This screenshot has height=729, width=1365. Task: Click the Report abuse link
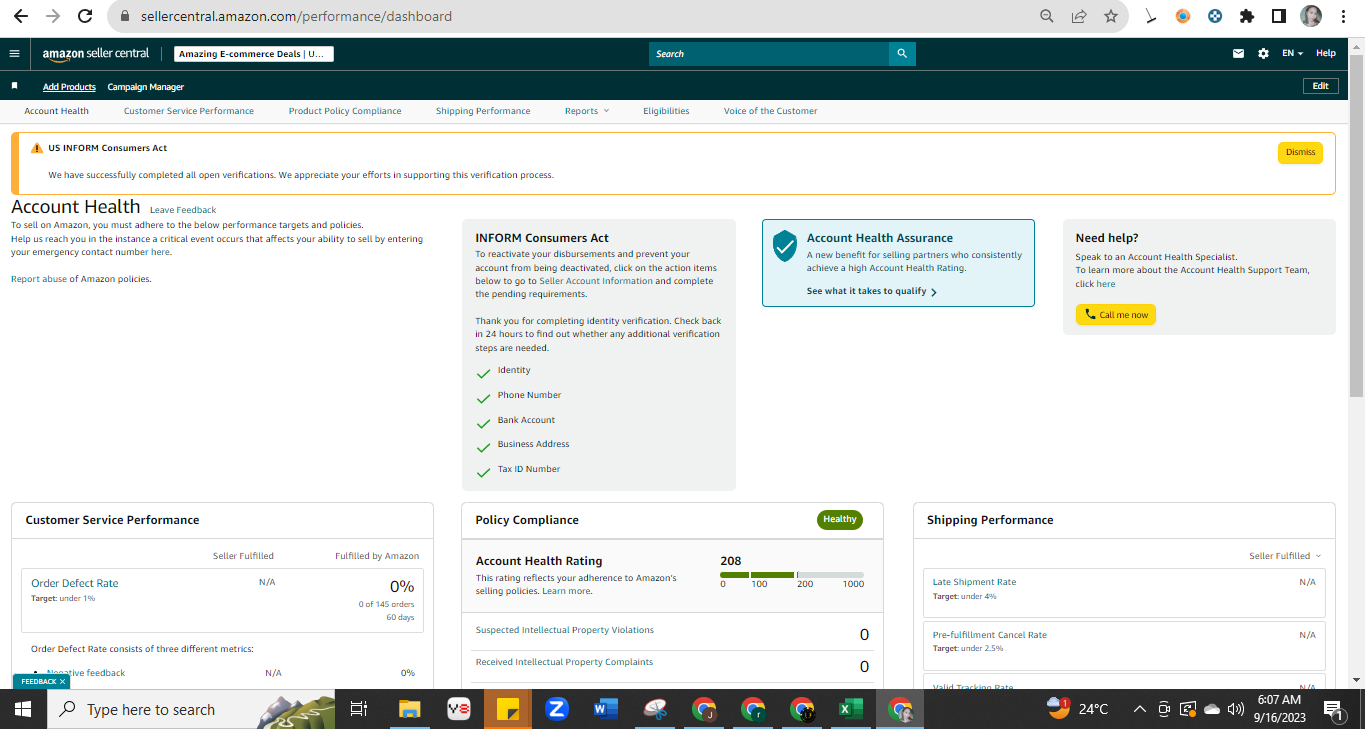tap(39, 279)
